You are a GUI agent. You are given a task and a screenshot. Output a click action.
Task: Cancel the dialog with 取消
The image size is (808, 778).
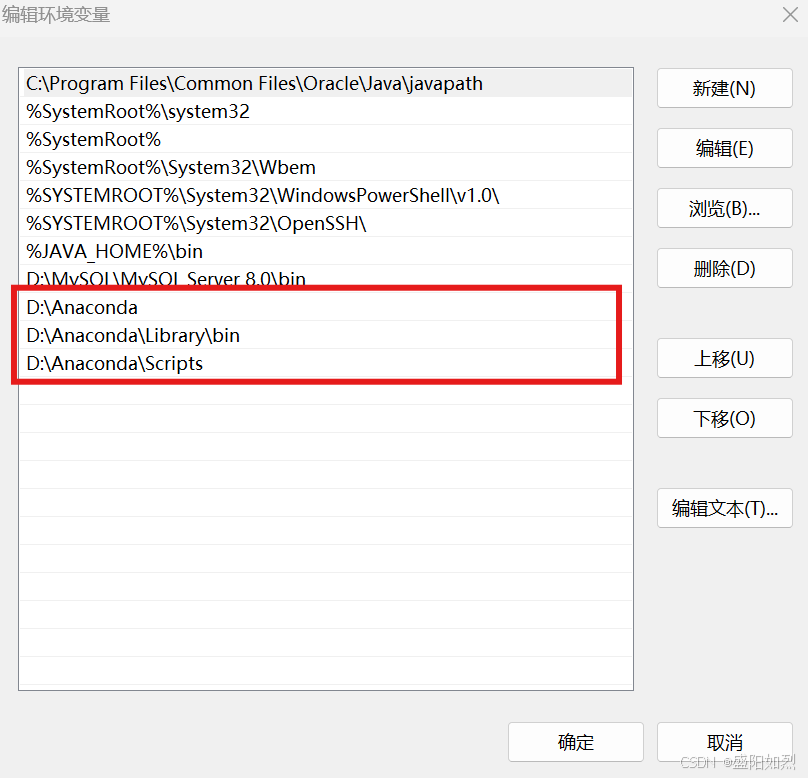point(725,742)
